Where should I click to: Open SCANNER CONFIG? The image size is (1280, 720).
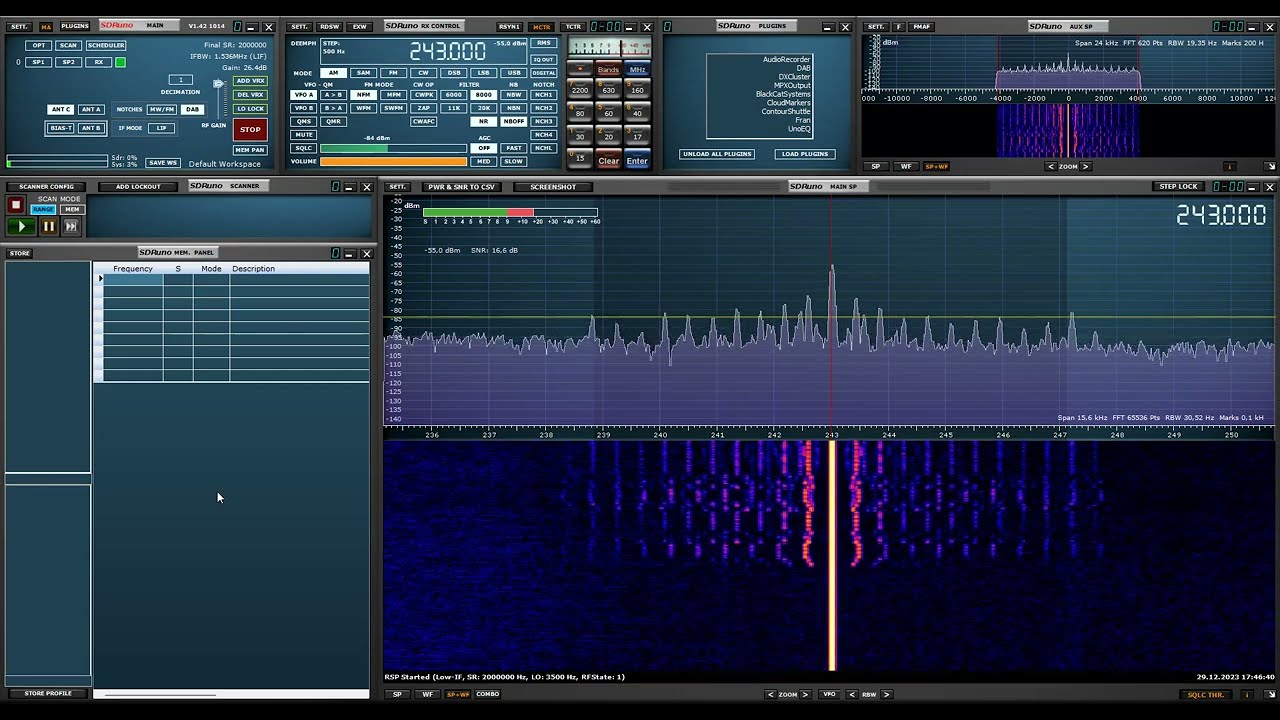(x=46, y=187)
